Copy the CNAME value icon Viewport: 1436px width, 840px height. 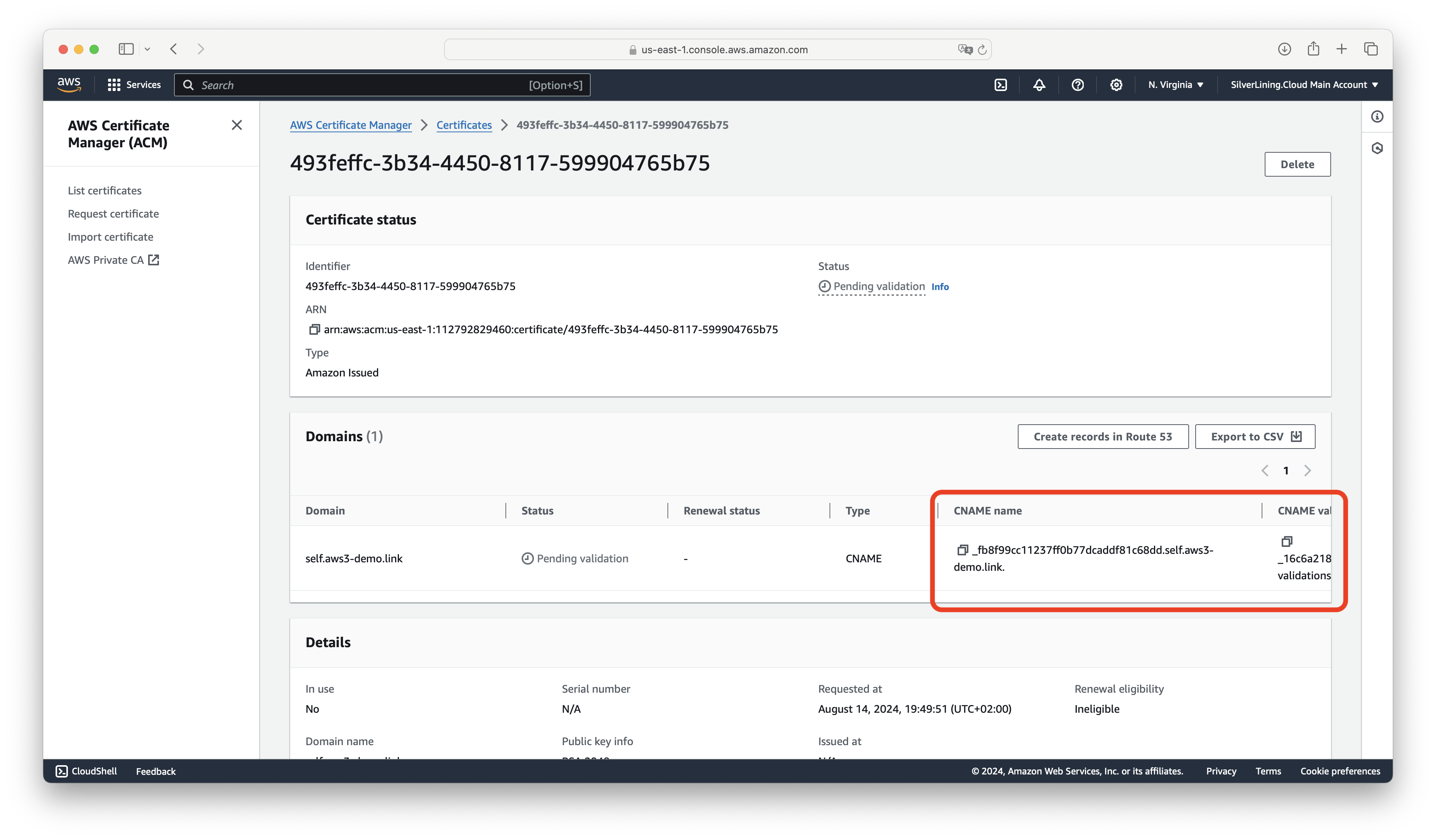tap(1286, 541)
